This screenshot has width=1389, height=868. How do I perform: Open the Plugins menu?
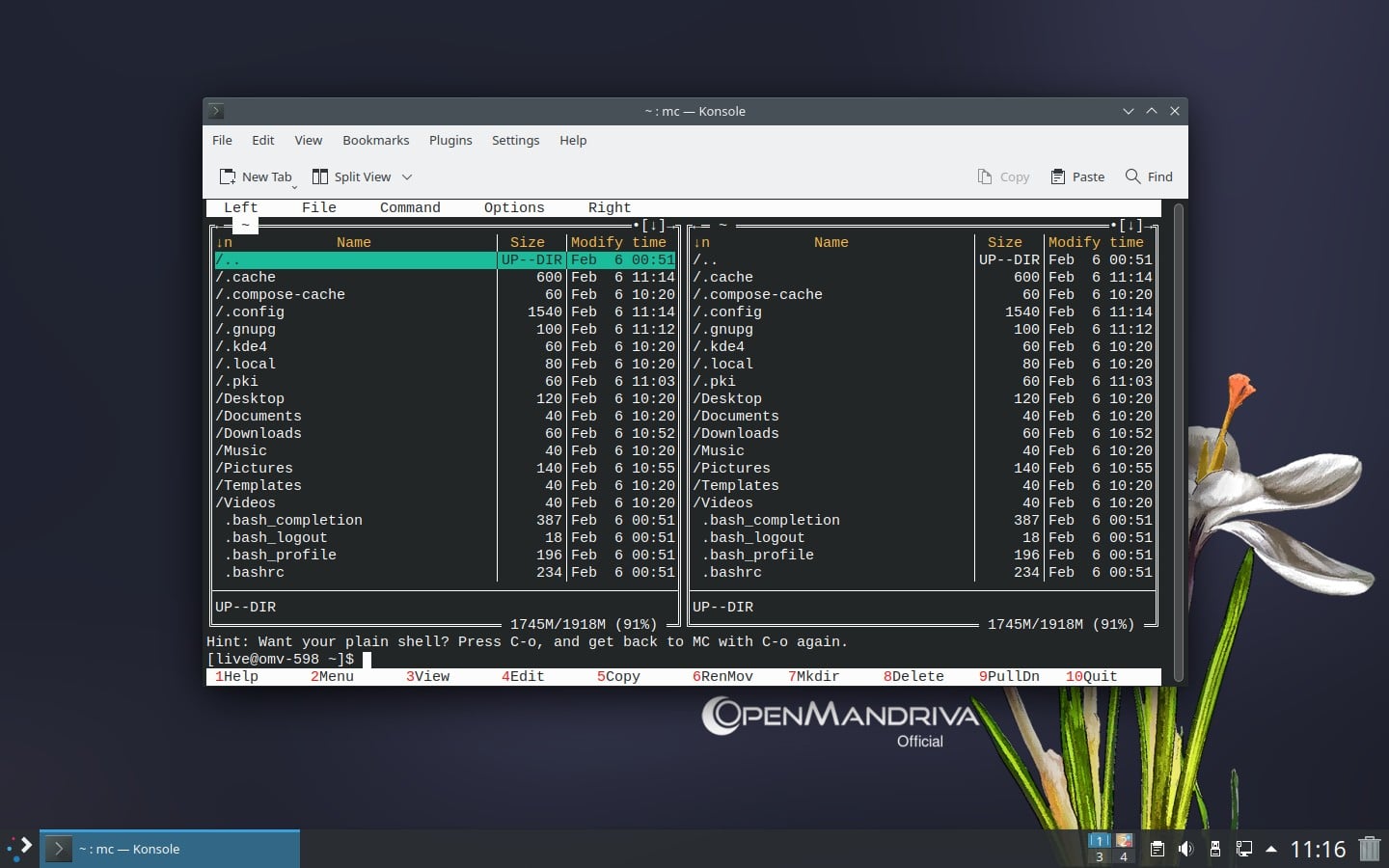click(x=450, y=140)
